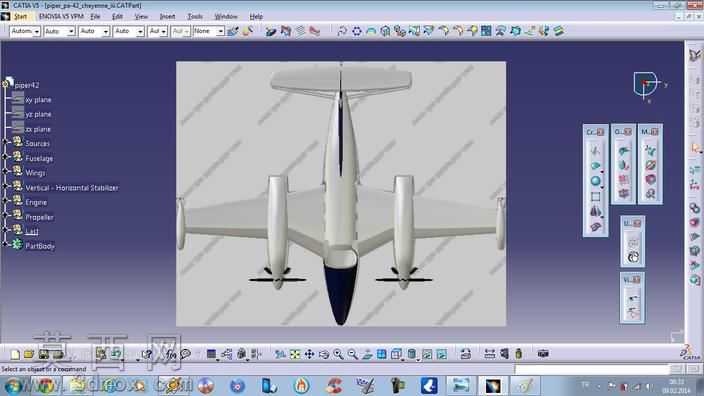Select the Last geometrical set
Viewport: 704px width, 396px height.
click(31, 231)
